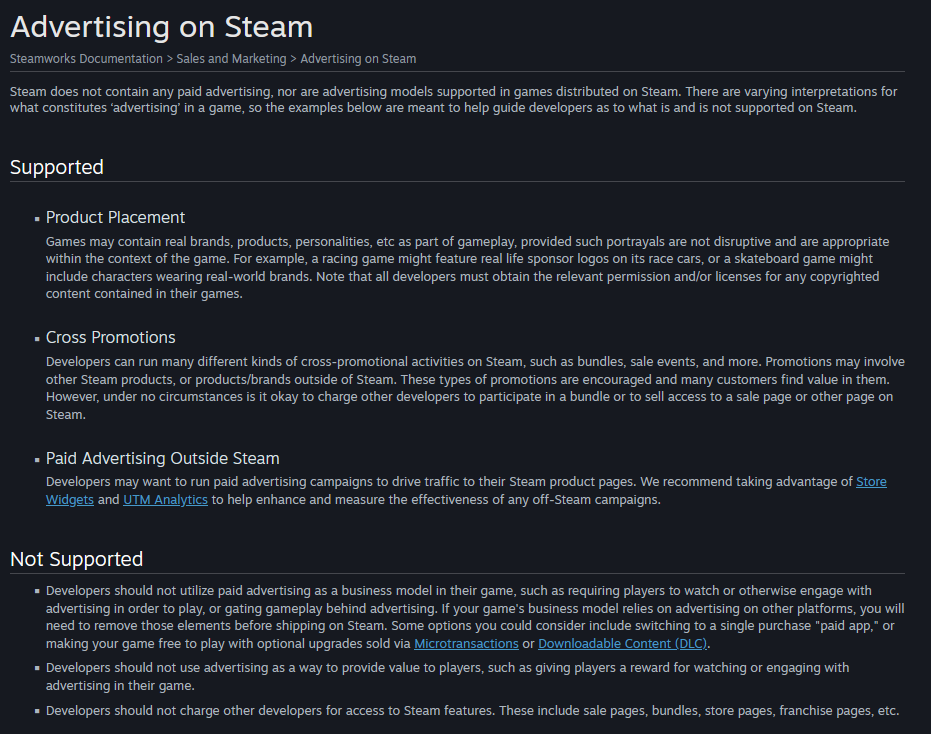Open the Steamworks Documentation breadcrumb link
931x734 pixels.
point(86,59)
